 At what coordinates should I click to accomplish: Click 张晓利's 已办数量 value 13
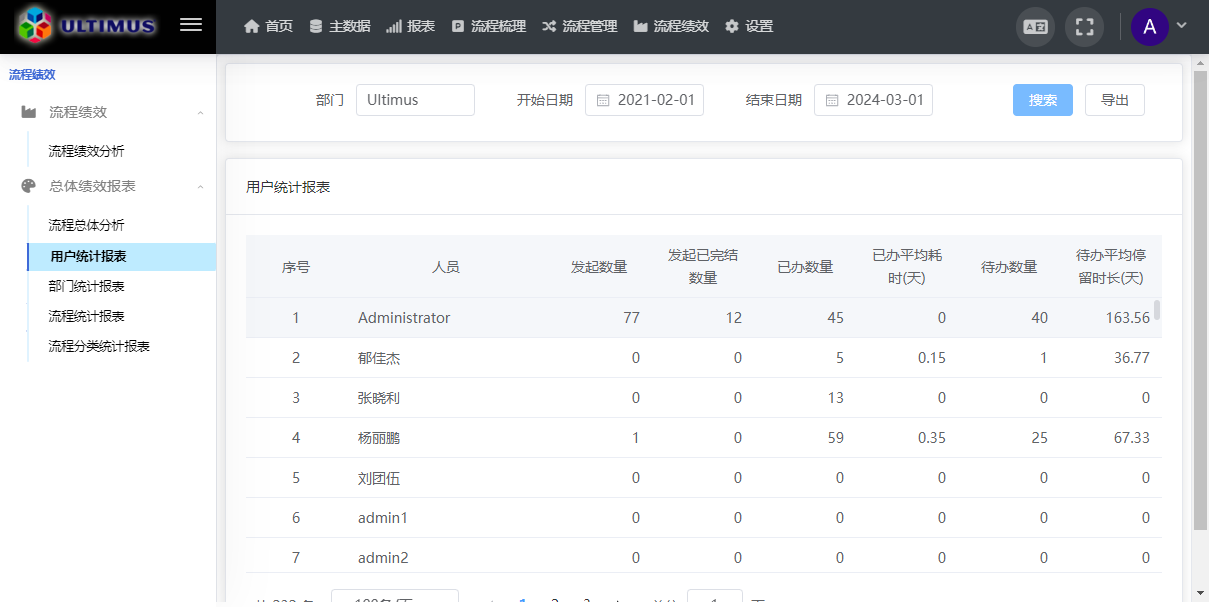pos(835,398)
